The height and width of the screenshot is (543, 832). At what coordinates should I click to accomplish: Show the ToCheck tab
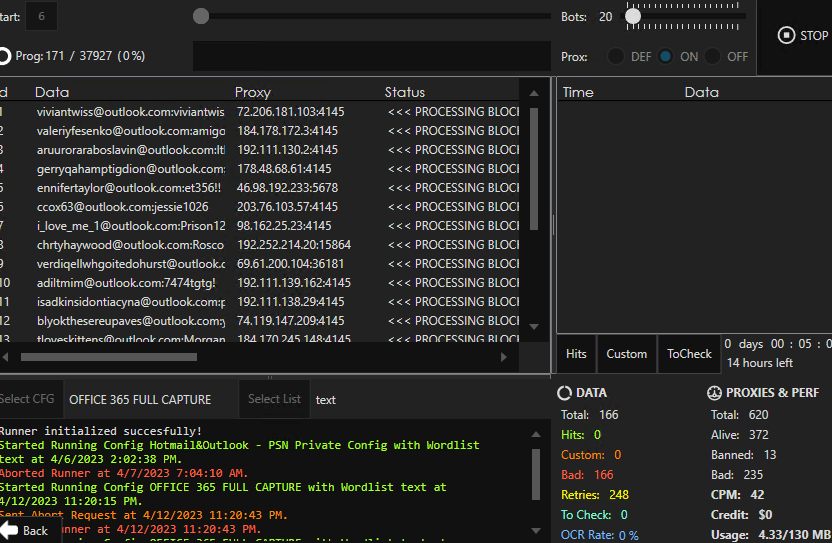pos(689,354)
